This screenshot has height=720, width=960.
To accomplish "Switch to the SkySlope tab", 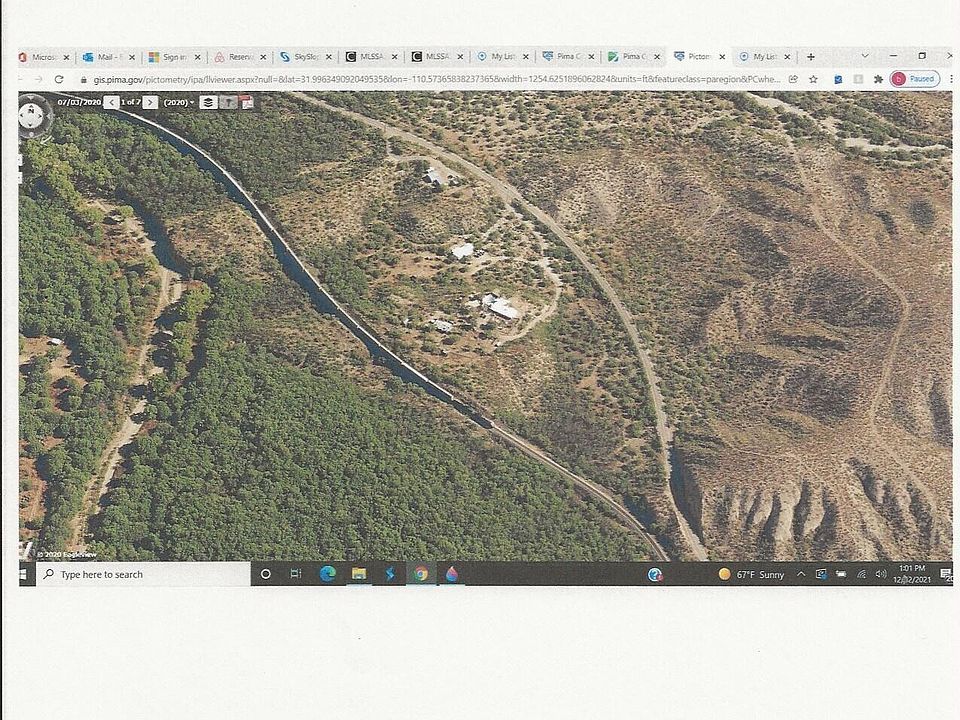I will (299, 57).
